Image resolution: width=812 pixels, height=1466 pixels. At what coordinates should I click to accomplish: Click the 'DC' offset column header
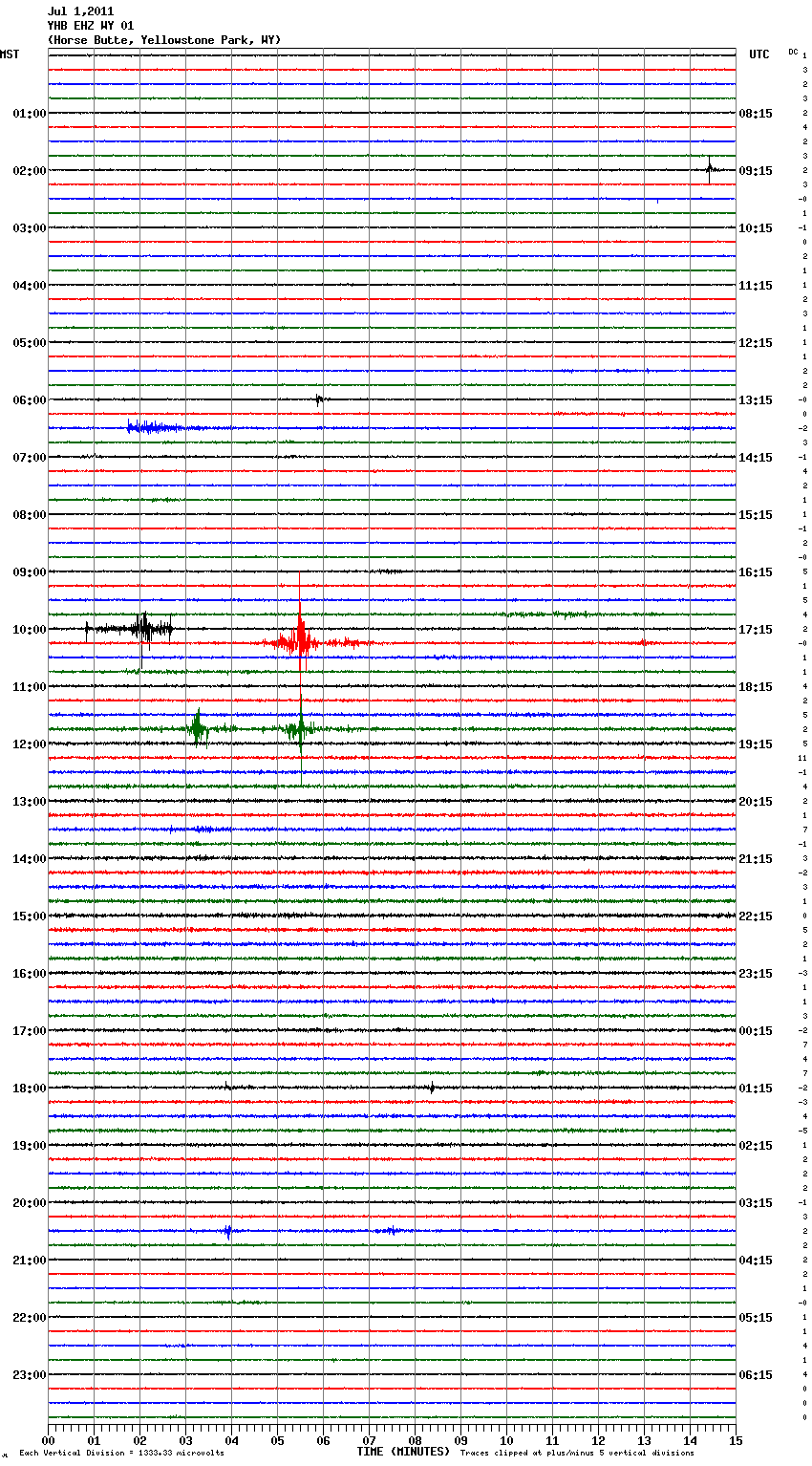click(x=793, y=52)
